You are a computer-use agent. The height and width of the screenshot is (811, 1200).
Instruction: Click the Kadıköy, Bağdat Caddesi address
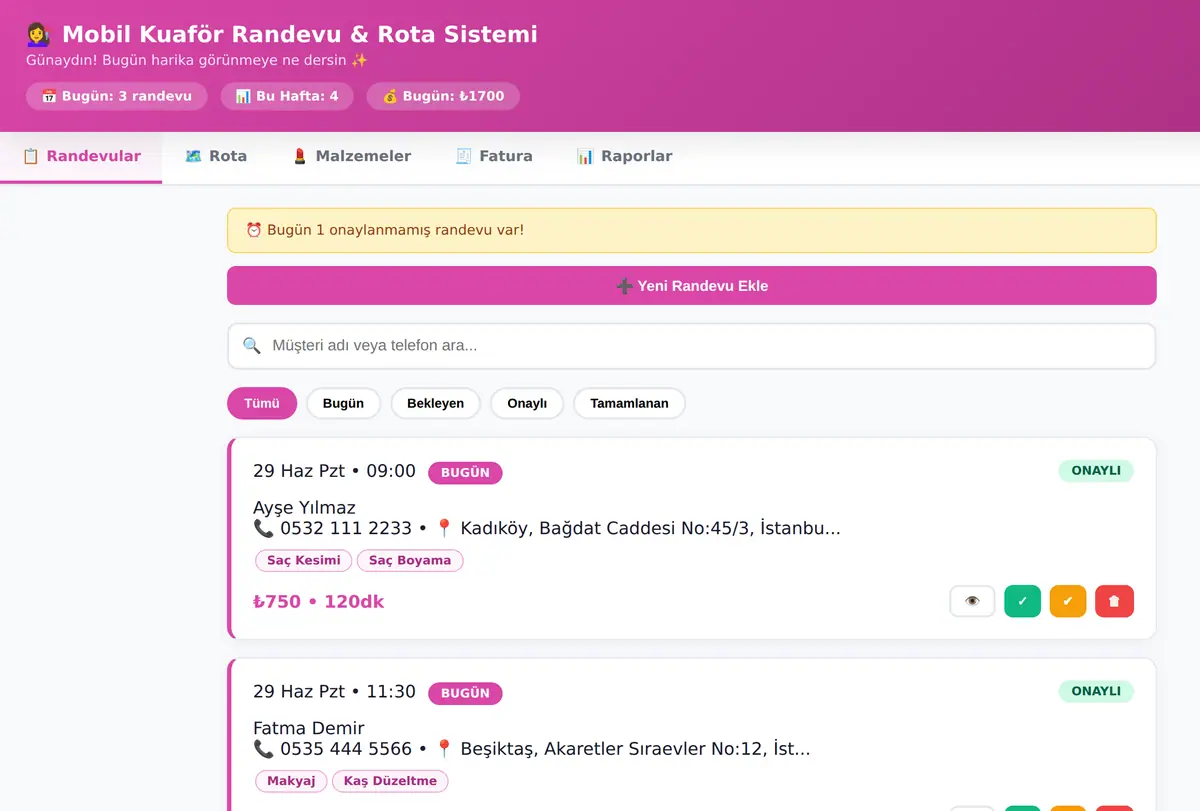(650, 529)
